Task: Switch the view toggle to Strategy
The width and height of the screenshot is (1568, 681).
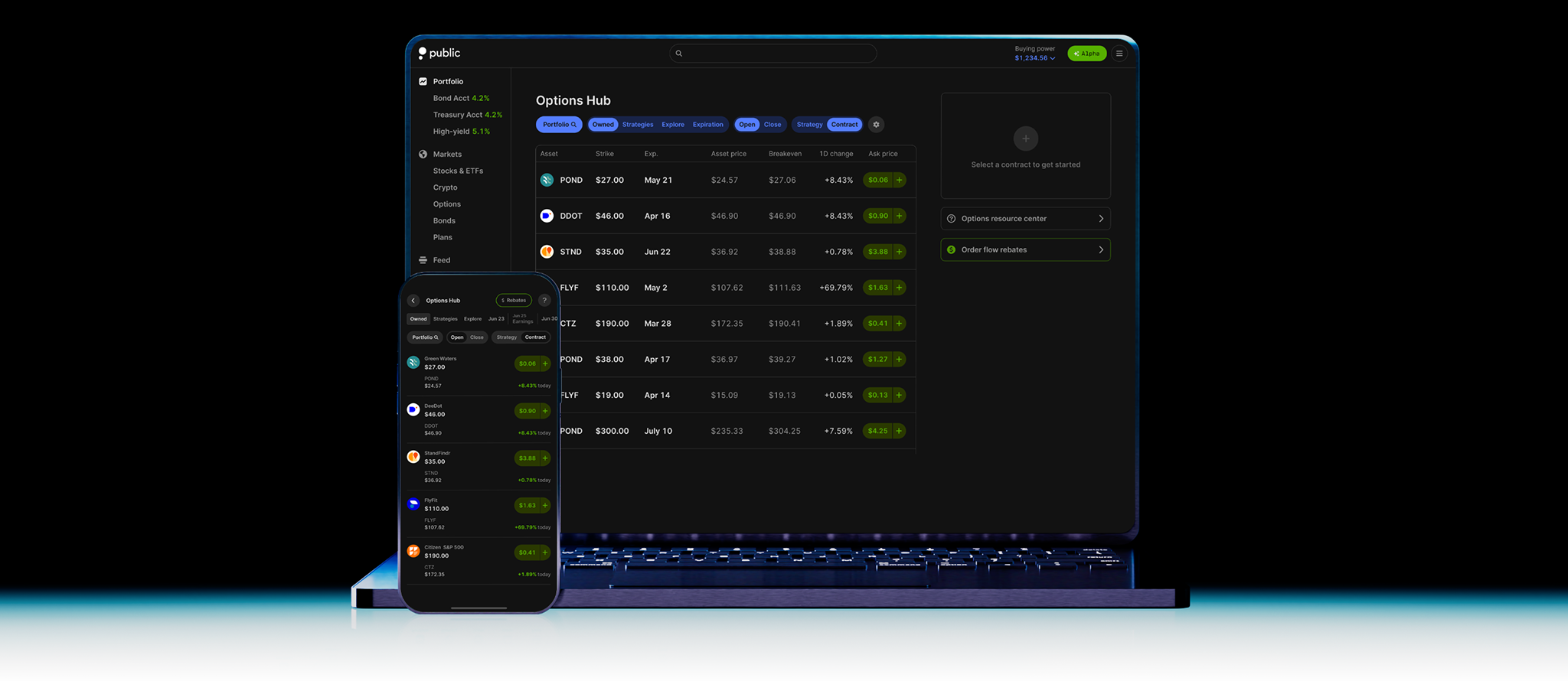Action: click(809, 125)
